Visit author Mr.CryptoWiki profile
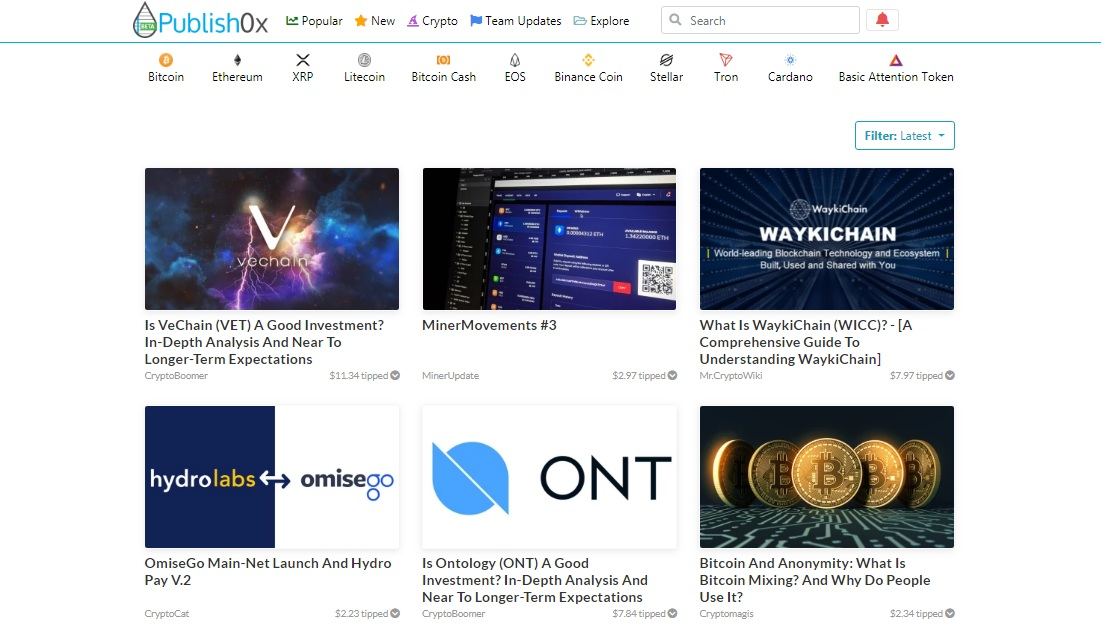The width and height of the screenshot is (1101, 633). pos(730,376)
